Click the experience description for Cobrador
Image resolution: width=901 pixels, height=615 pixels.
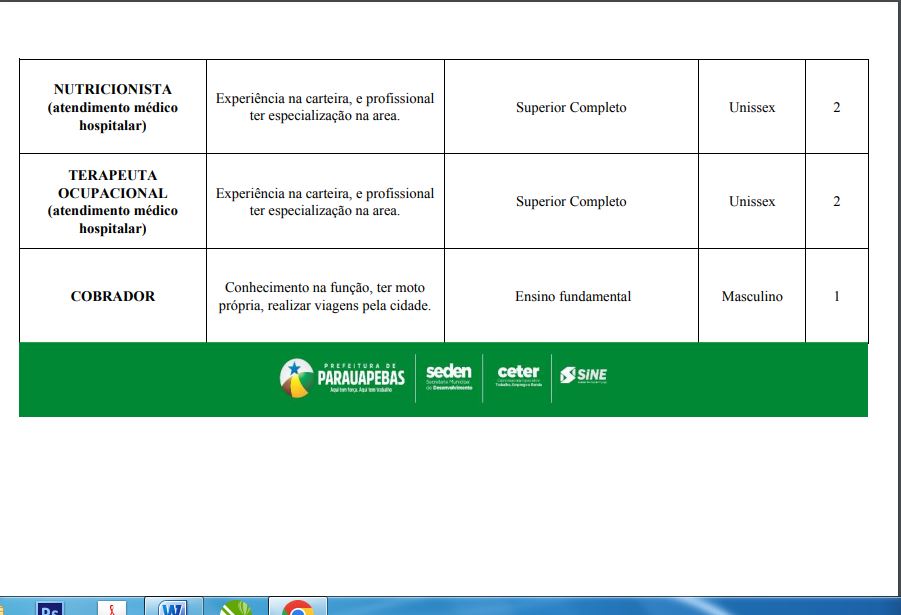click(x=325, y=296)
